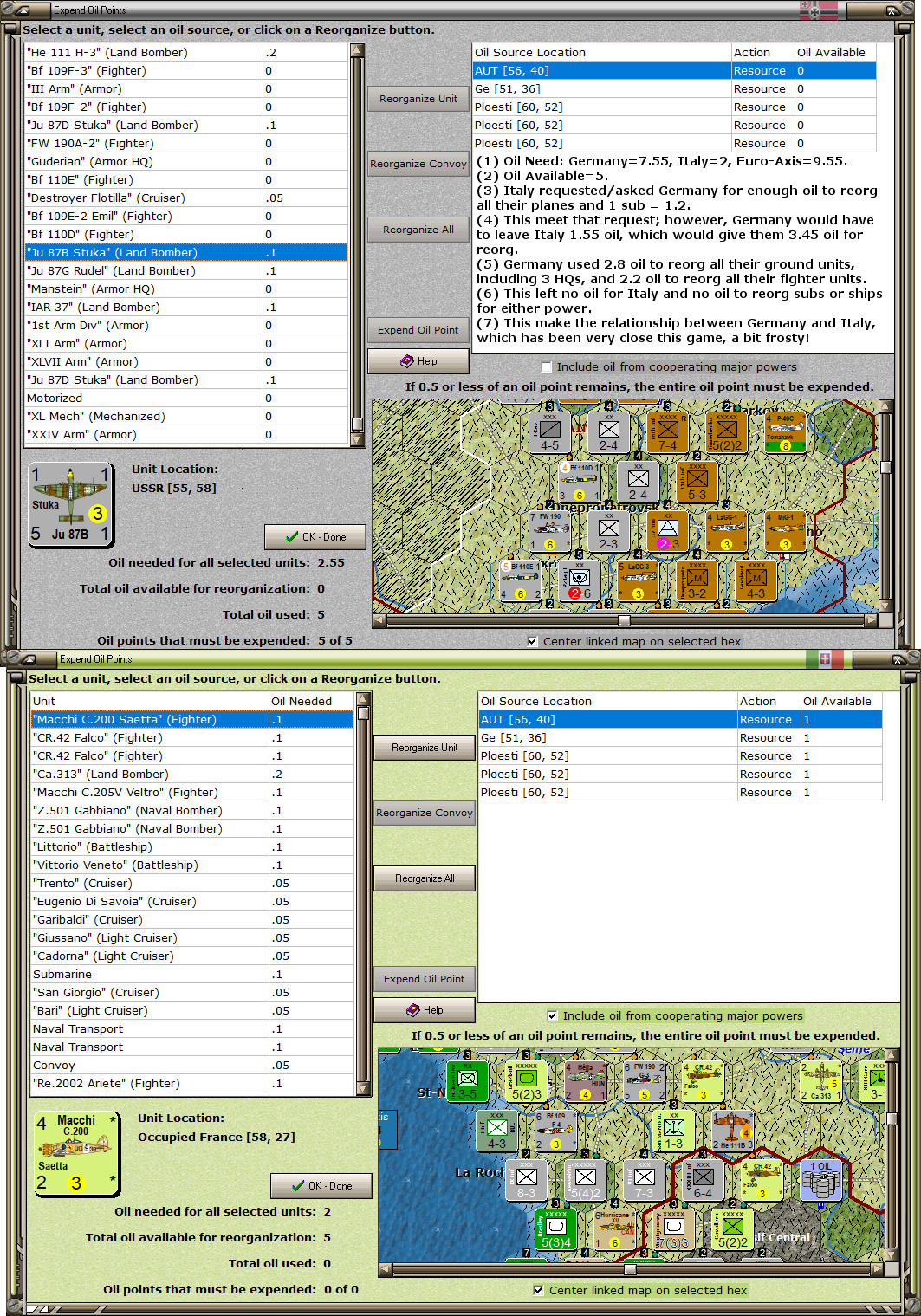Select the Bf 110D fighter counter on the map
921x1316 pixels.
click(580, 482)
